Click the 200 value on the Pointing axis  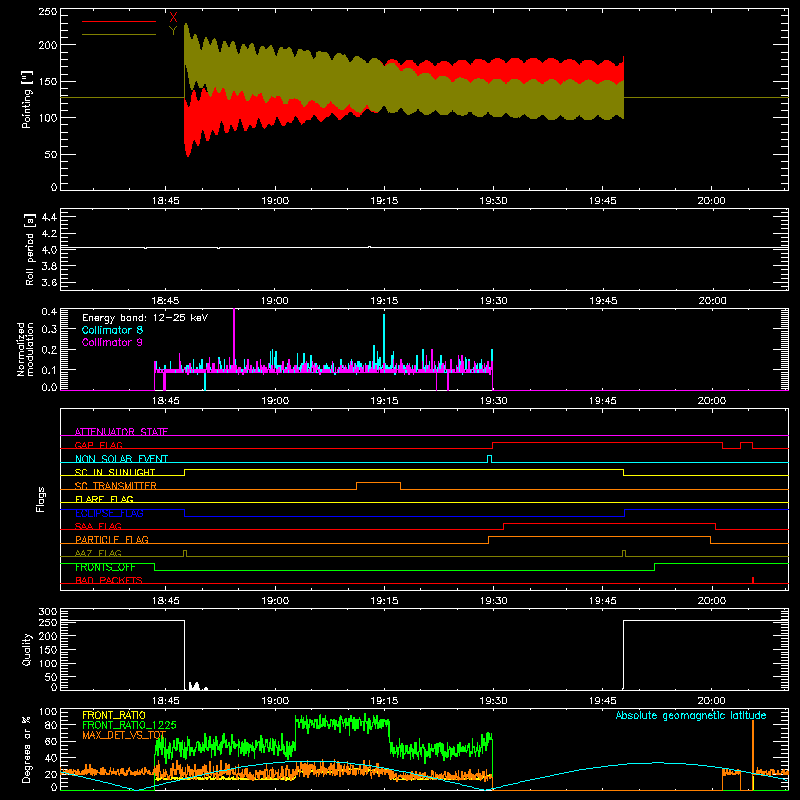coord(48,45)
